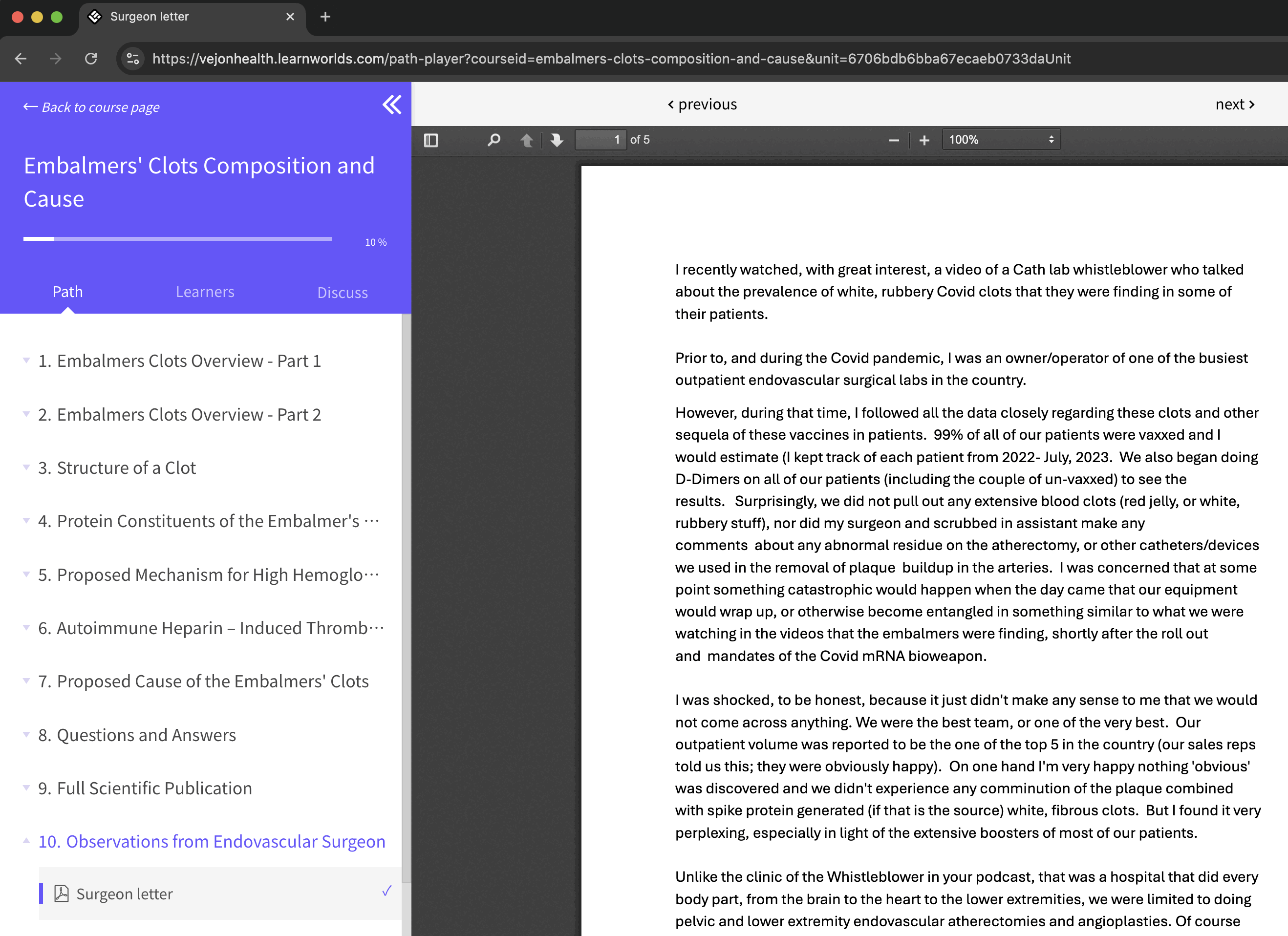Expand section 8 Questions and Answers
This screenshot has height=936, width=1288.
tap(136, 735)
